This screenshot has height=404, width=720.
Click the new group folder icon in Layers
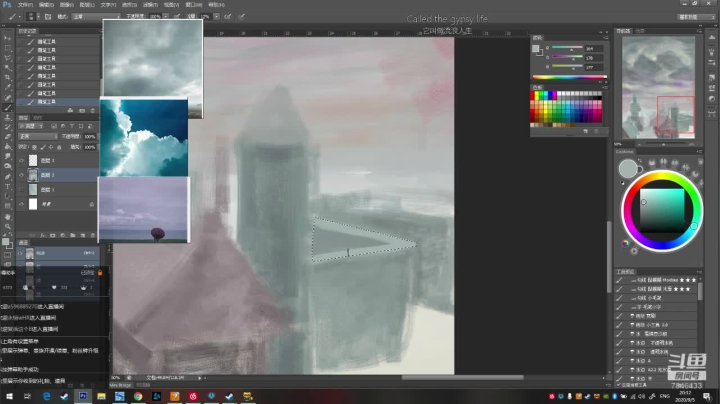[73, 235]
